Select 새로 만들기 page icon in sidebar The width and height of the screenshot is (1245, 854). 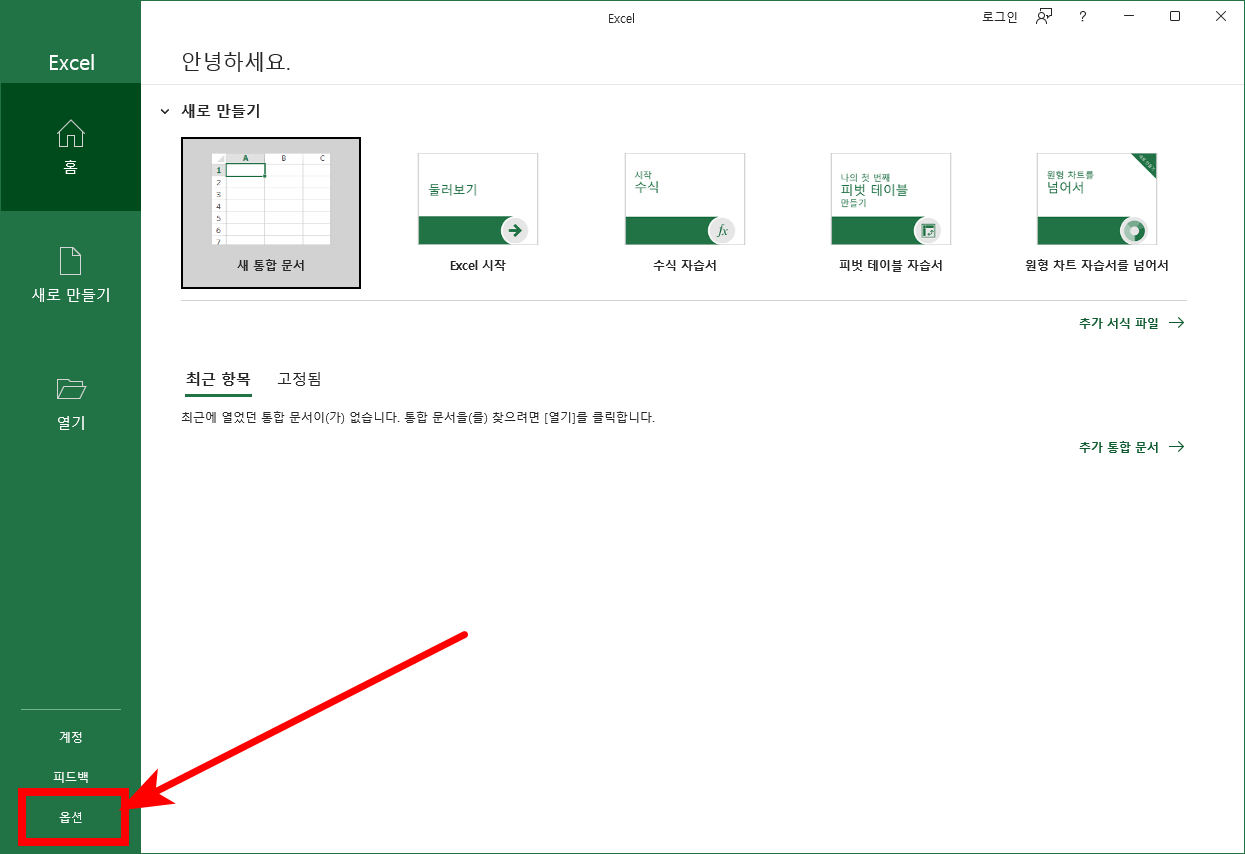coord(70,261)
